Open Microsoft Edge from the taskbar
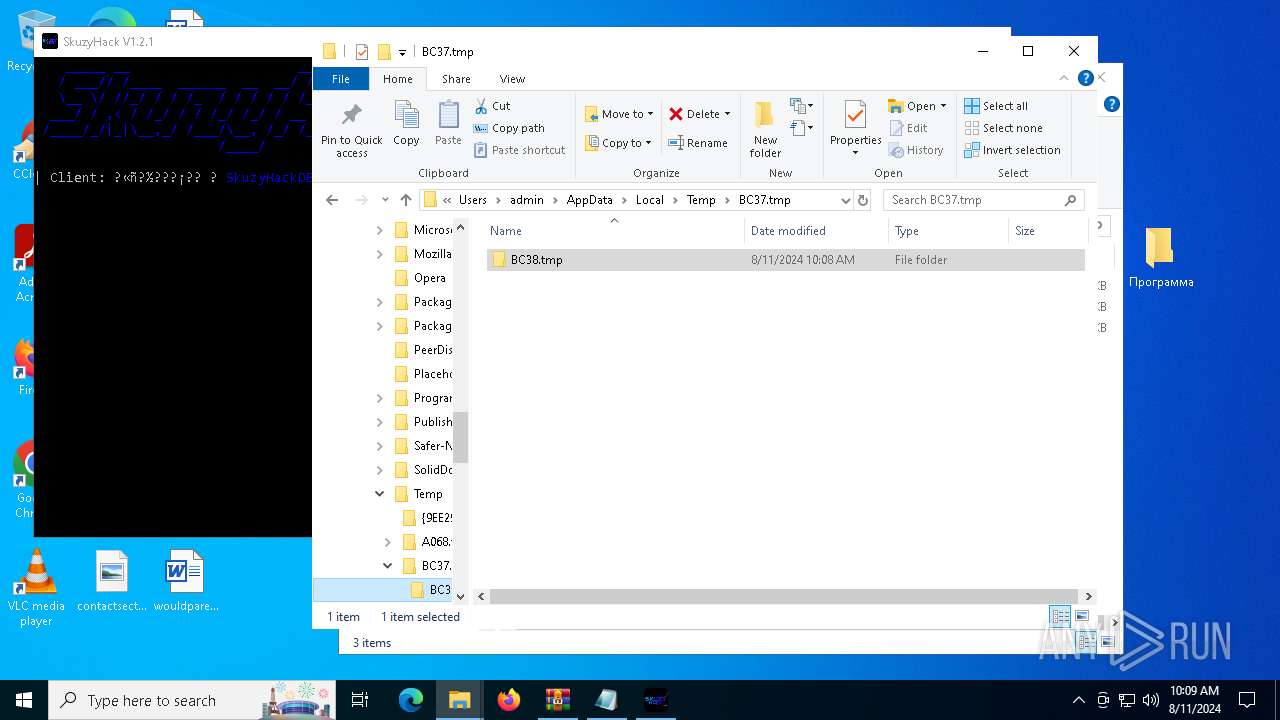 pyautogui.click(x=411, y=700)
